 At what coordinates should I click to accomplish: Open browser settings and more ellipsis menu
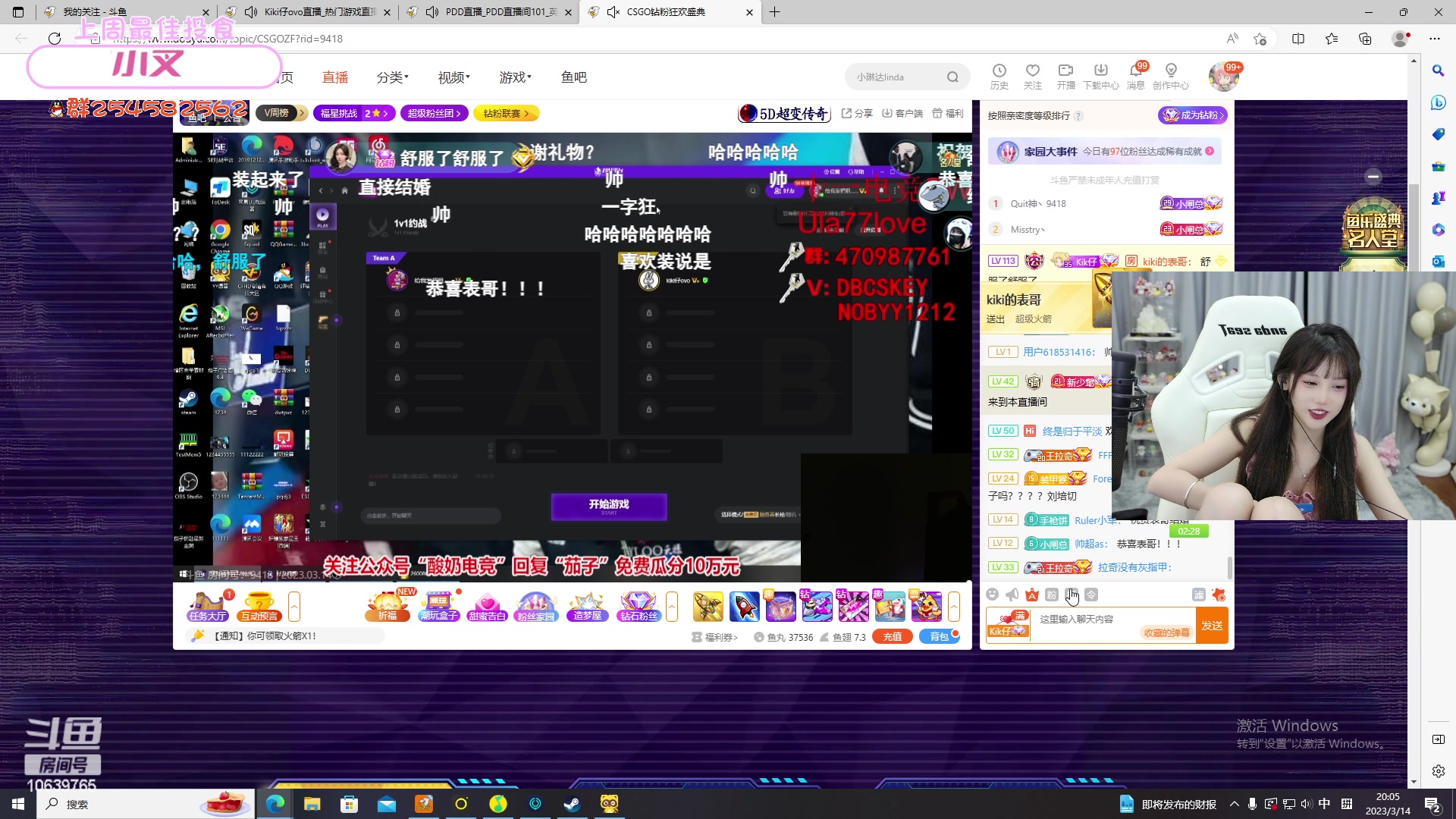tap(1435, 39)
